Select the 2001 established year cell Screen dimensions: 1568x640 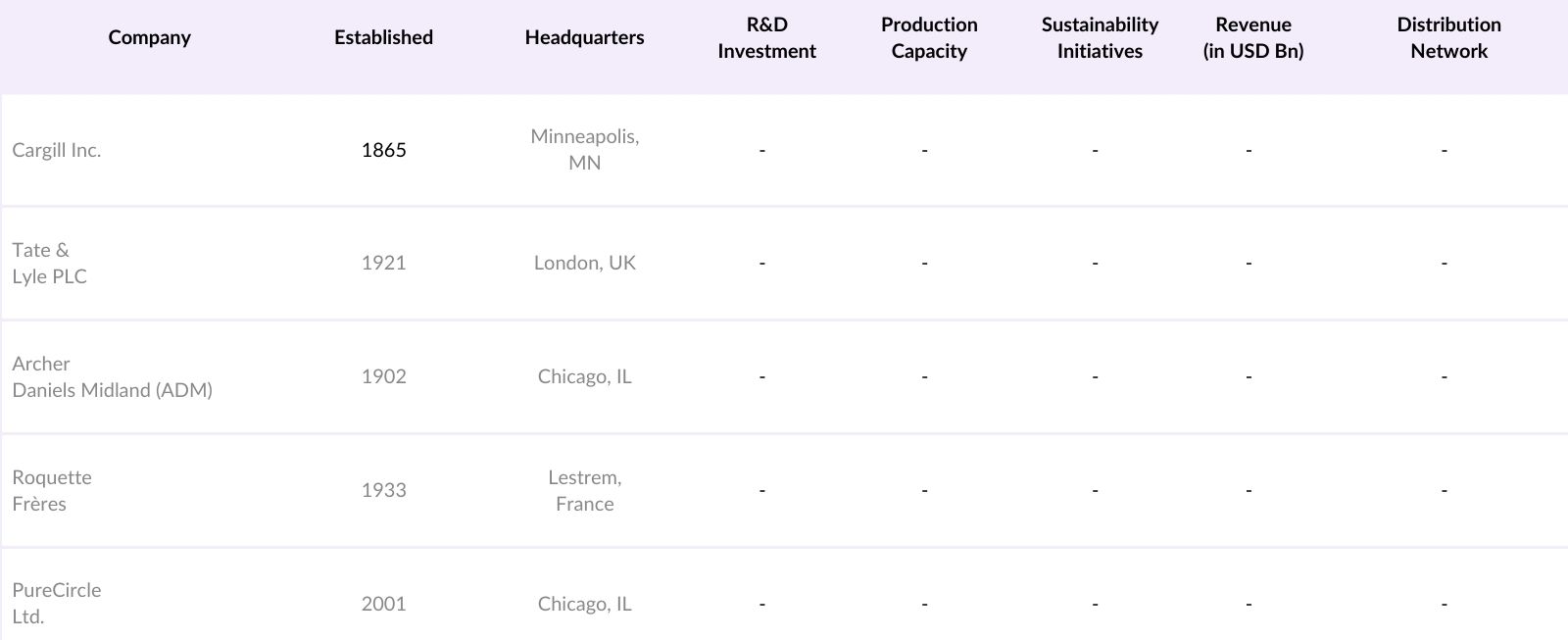(x=383, y=604)
